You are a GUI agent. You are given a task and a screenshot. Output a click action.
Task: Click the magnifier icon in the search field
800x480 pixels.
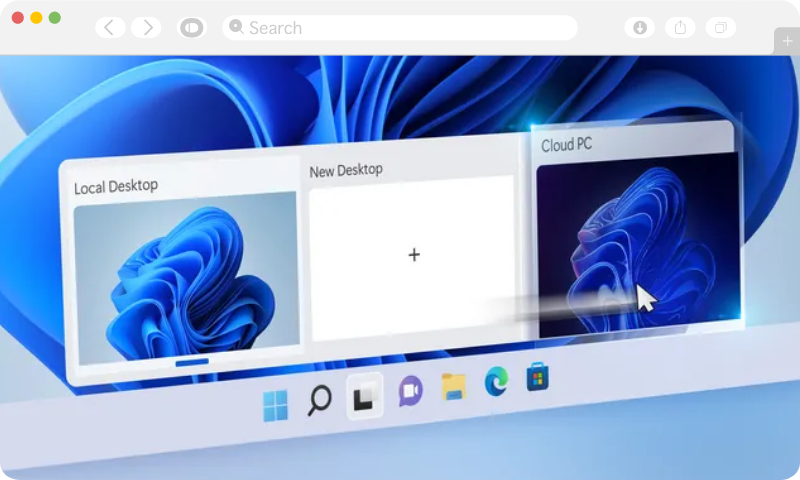pyautogui.click(x=236, y=26)
